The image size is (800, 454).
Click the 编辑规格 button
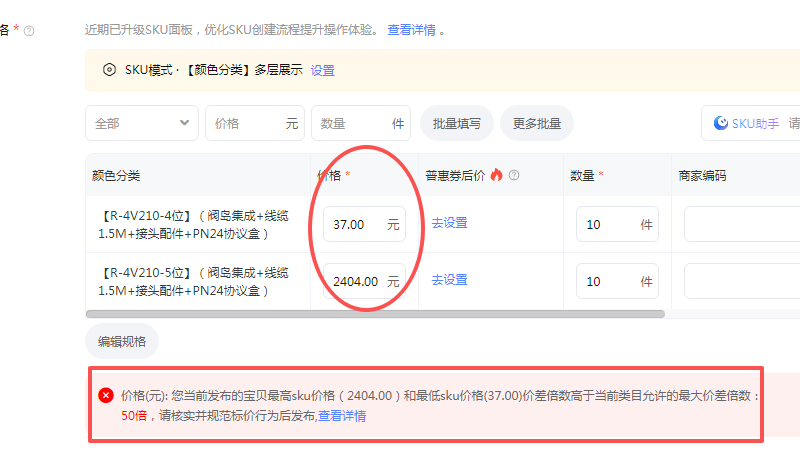(x=122, y=341)
